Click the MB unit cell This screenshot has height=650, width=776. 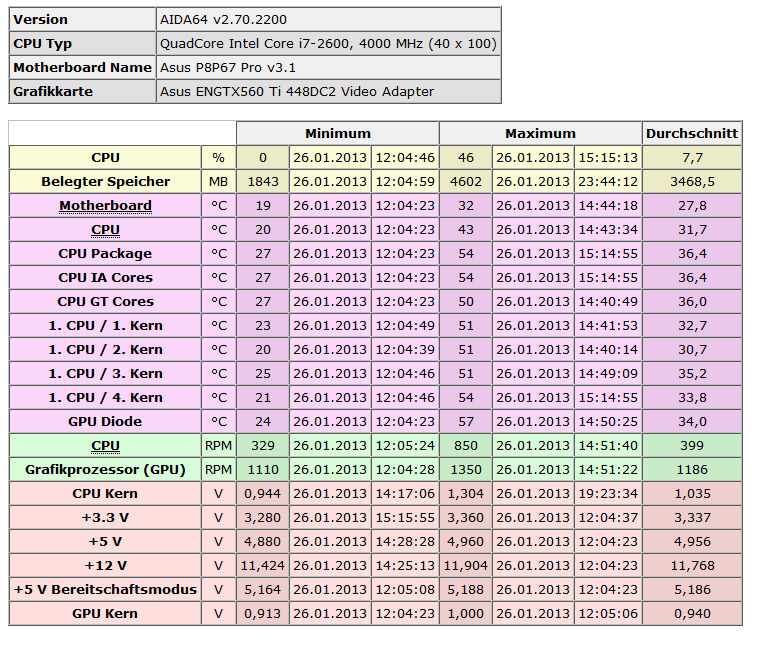[218, 182]
